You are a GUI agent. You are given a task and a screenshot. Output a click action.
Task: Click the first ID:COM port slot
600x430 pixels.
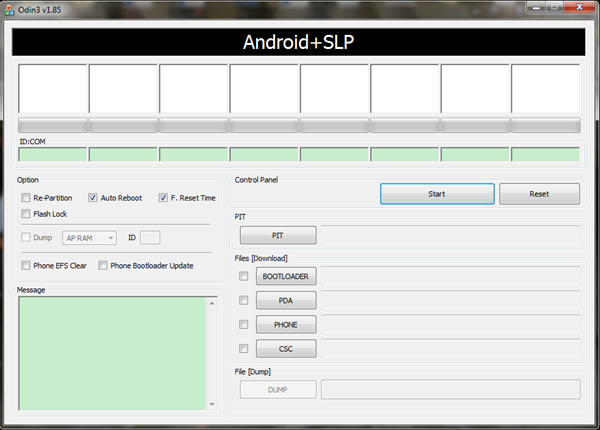coord(53,155)
